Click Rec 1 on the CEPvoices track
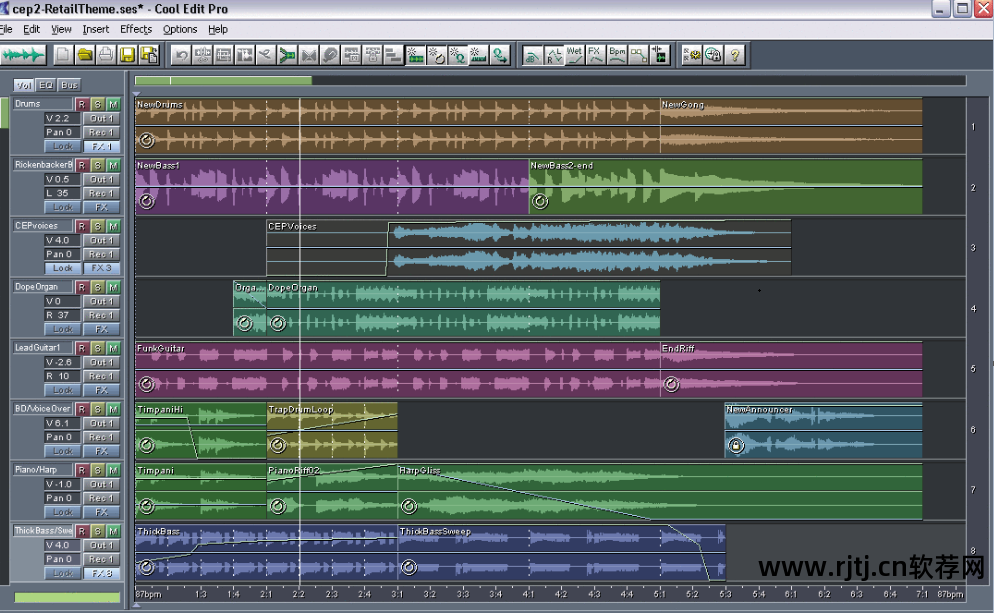 pyautogui.click(x=101, y=254)
